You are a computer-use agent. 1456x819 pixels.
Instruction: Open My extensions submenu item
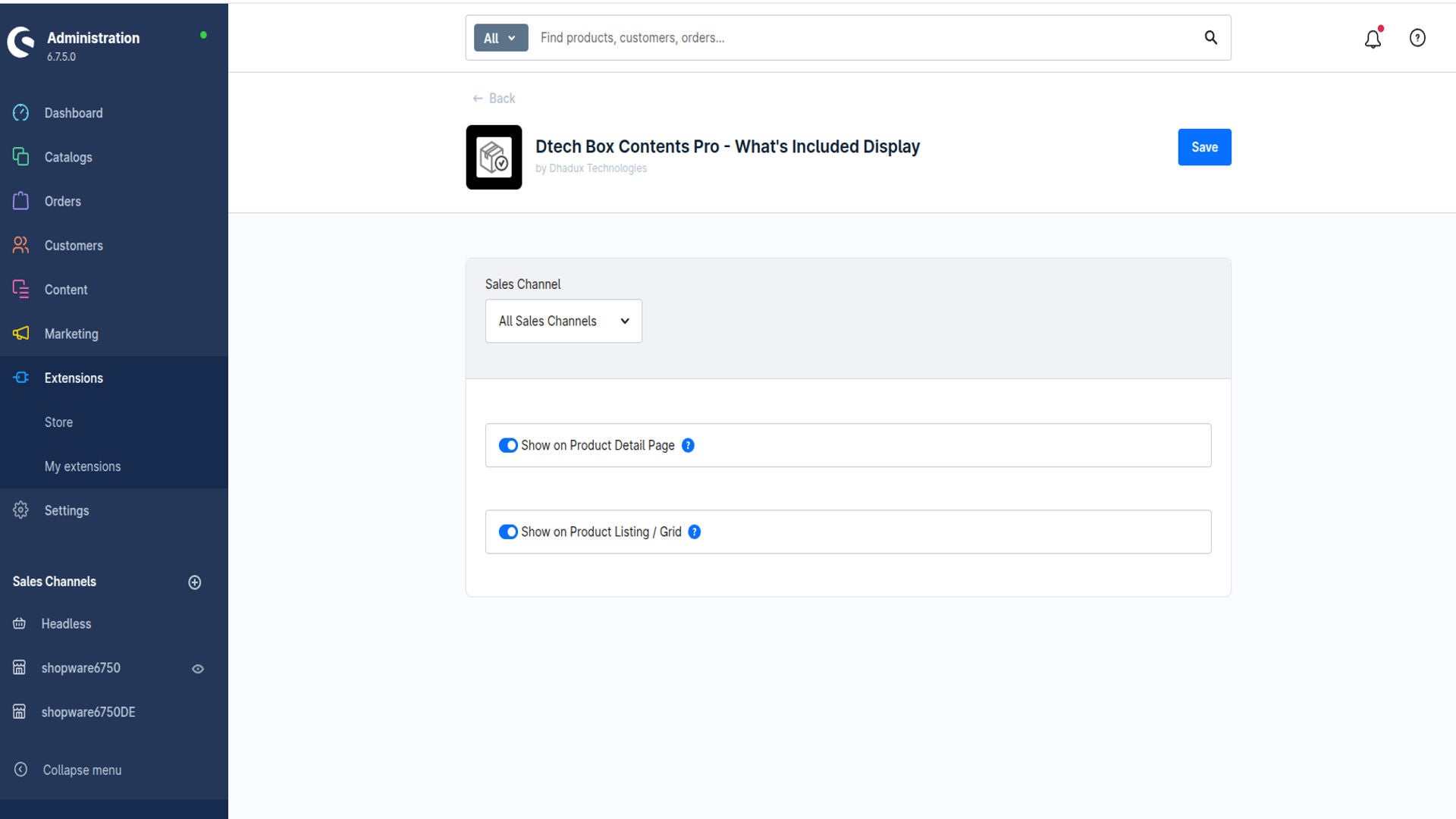(83, 466)
